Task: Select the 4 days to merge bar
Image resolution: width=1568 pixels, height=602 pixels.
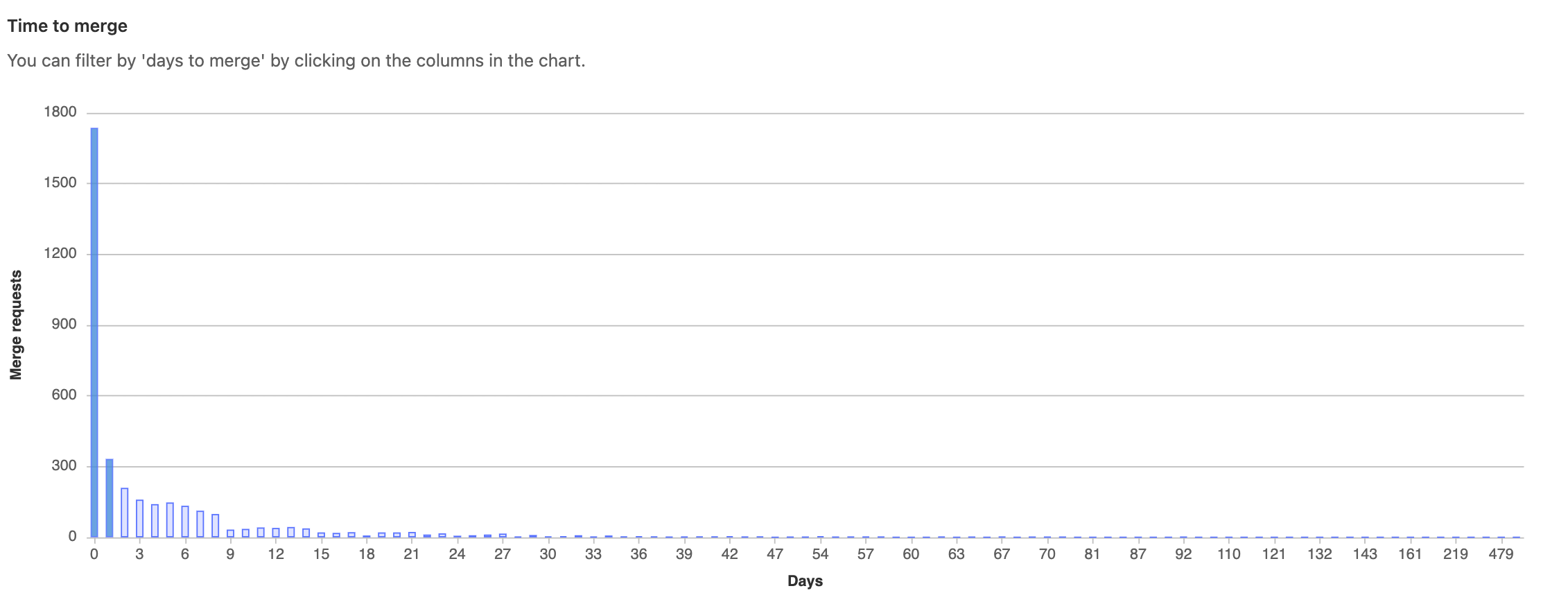Action: click(155, 520)
